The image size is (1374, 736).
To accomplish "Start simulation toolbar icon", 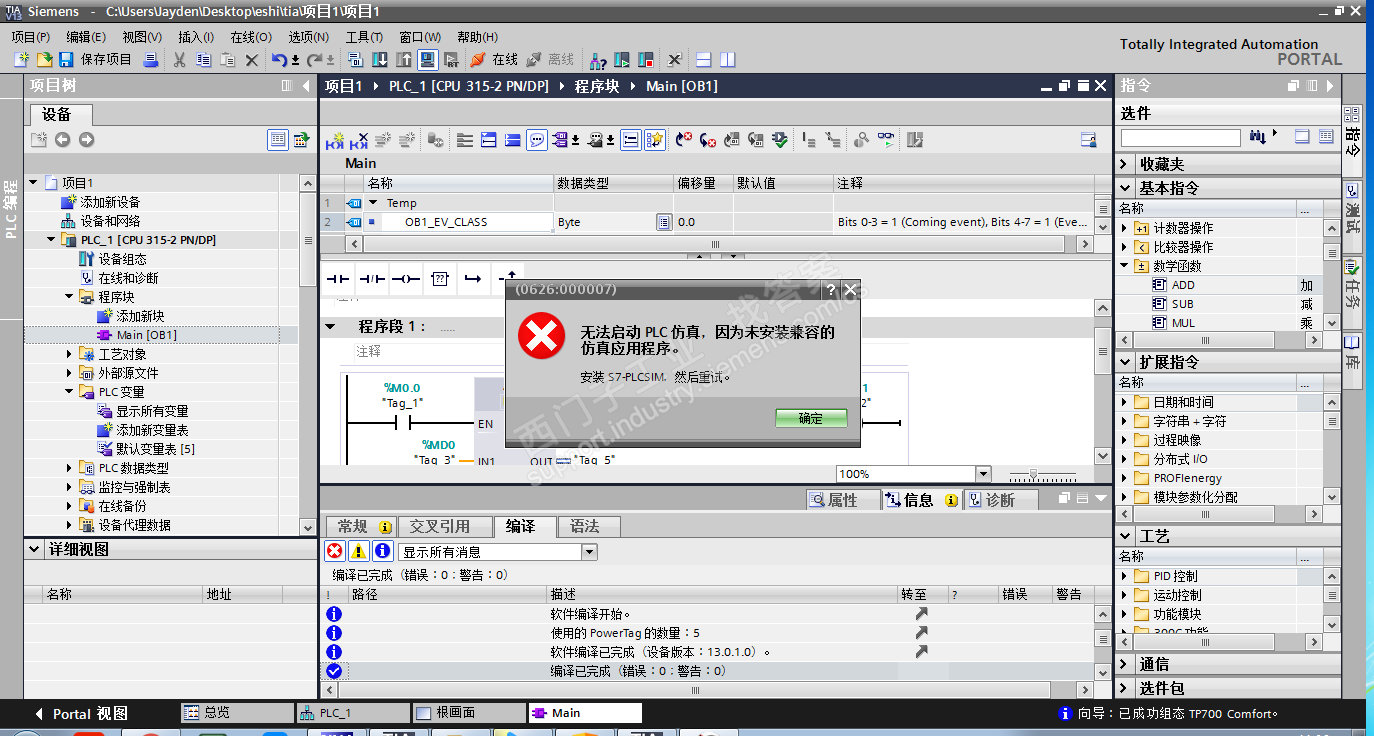I will point(428,60).
